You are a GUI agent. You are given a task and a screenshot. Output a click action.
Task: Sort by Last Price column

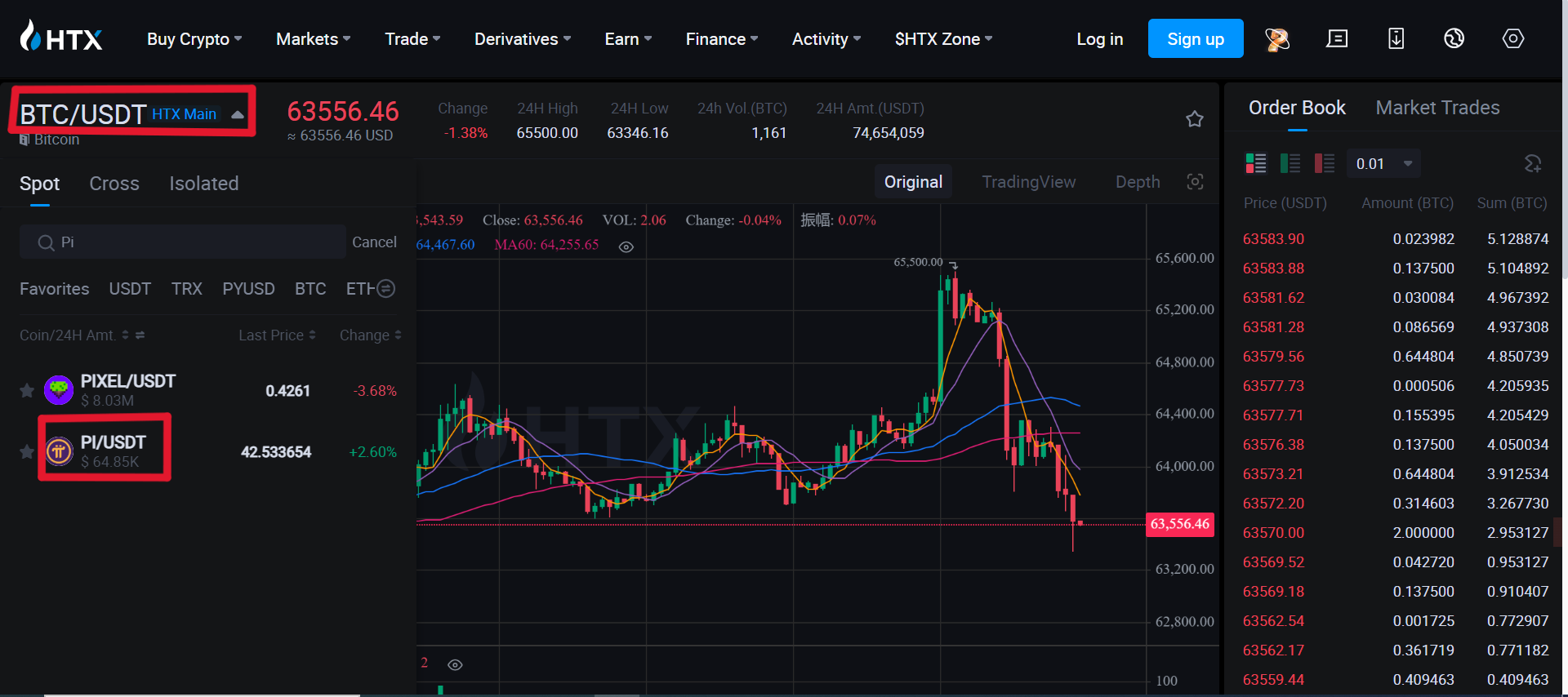pyautogui.click(x=277, y=335)
